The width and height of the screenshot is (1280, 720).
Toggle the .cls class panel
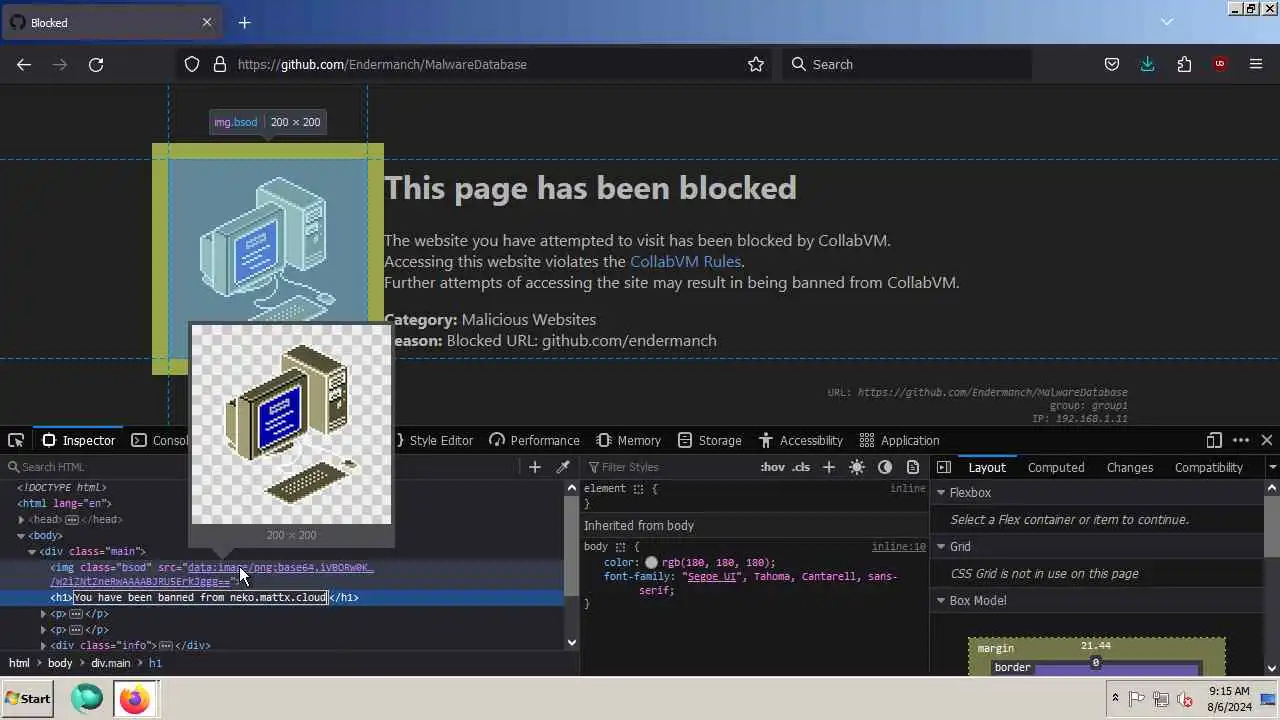tap(801, 467)
